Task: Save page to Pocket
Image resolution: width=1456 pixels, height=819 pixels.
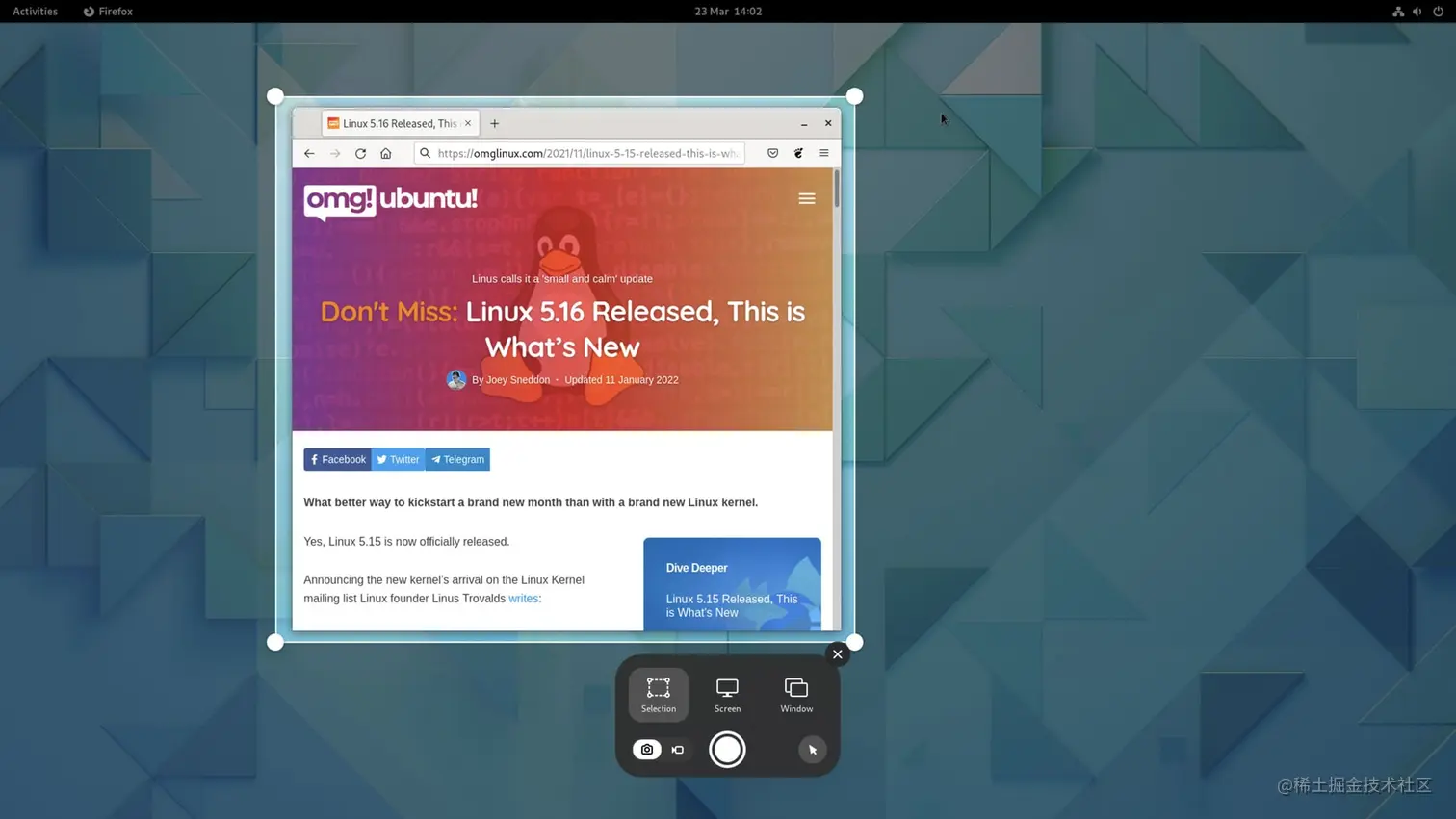Action: tap(772, 153)
